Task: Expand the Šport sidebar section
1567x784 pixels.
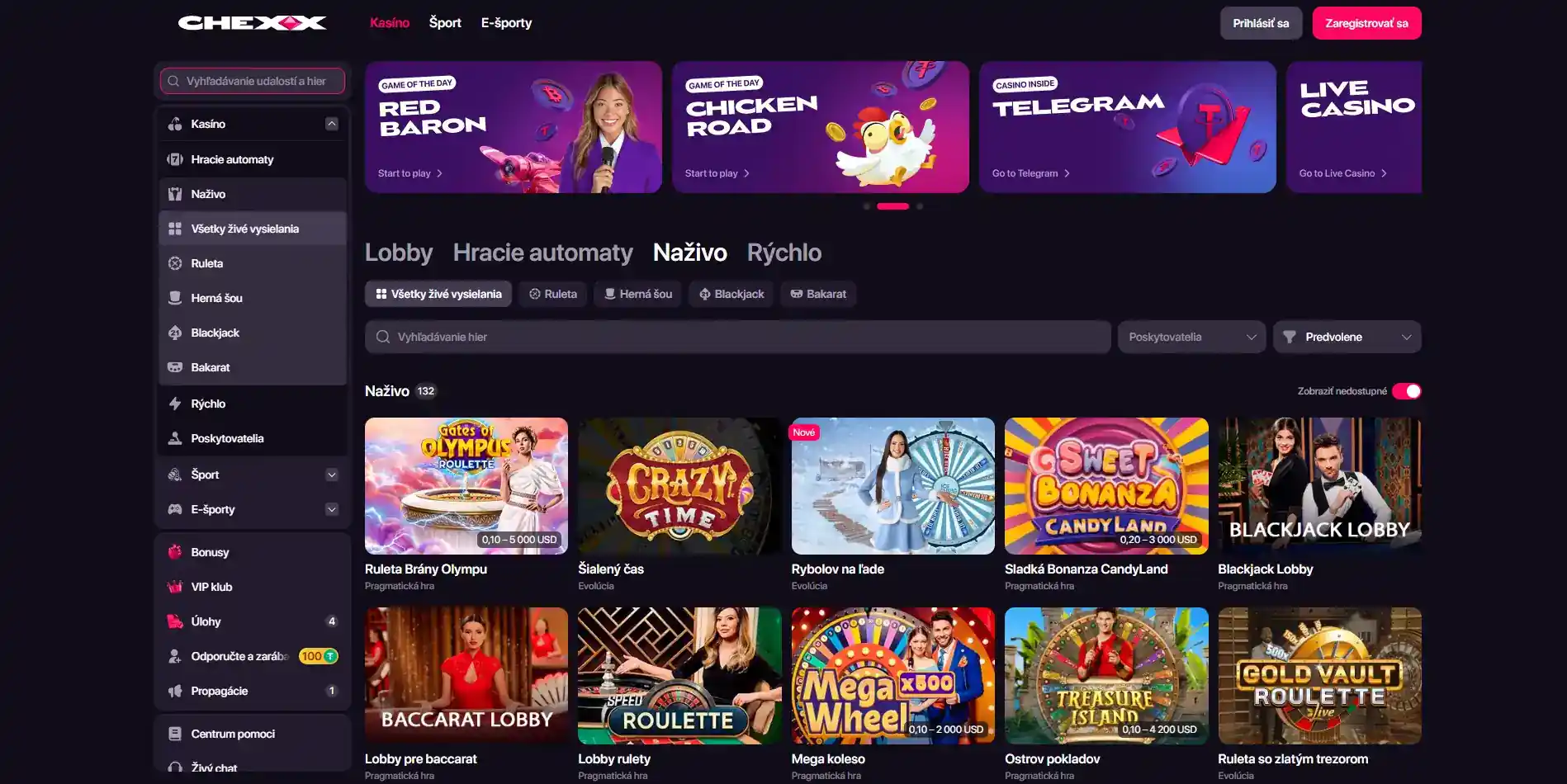Action: (332, 475)
